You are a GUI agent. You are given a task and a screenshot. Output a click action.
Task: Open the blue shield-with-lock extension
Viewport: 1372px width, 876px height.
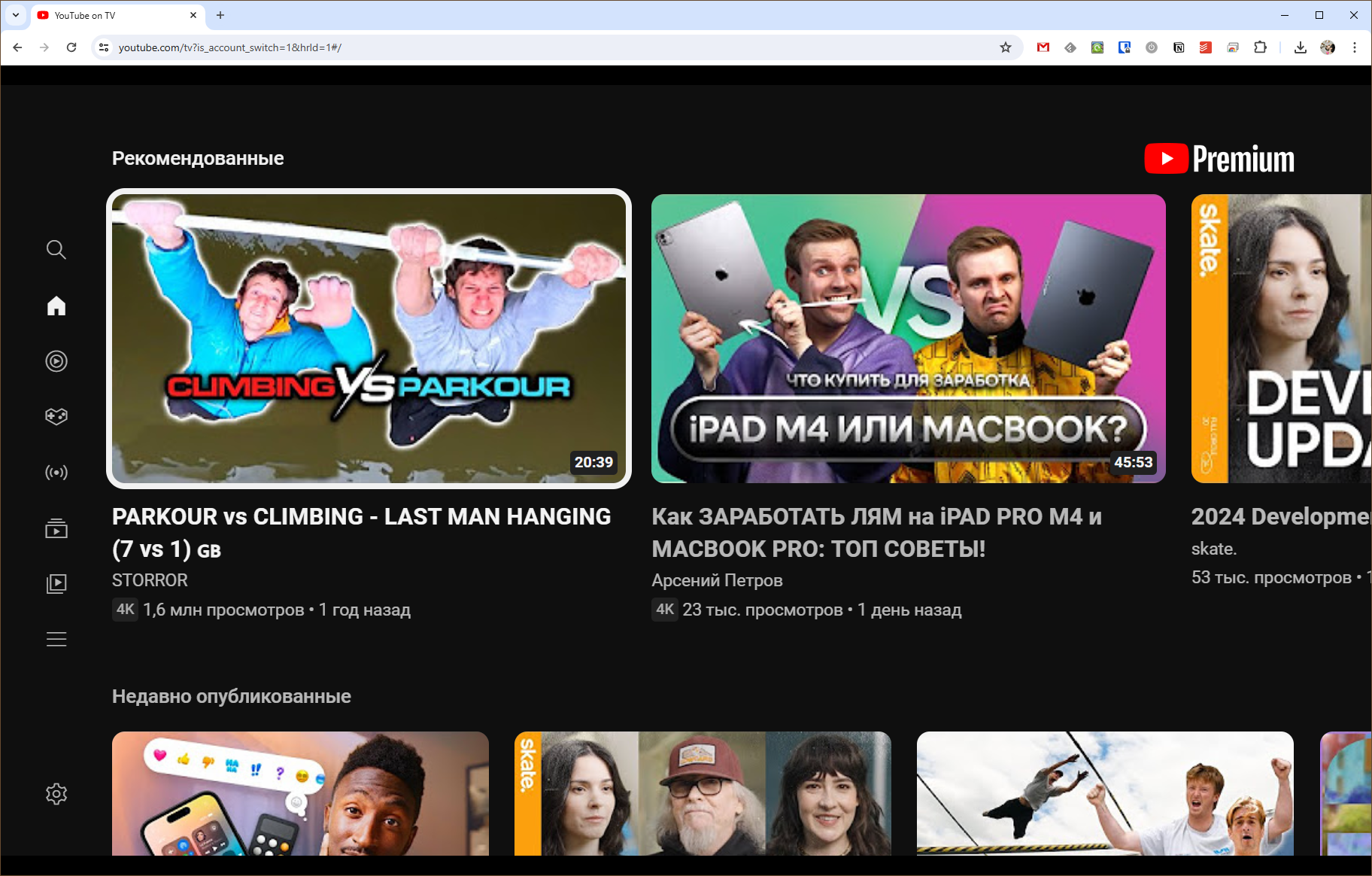click(x=1125, y=47)
